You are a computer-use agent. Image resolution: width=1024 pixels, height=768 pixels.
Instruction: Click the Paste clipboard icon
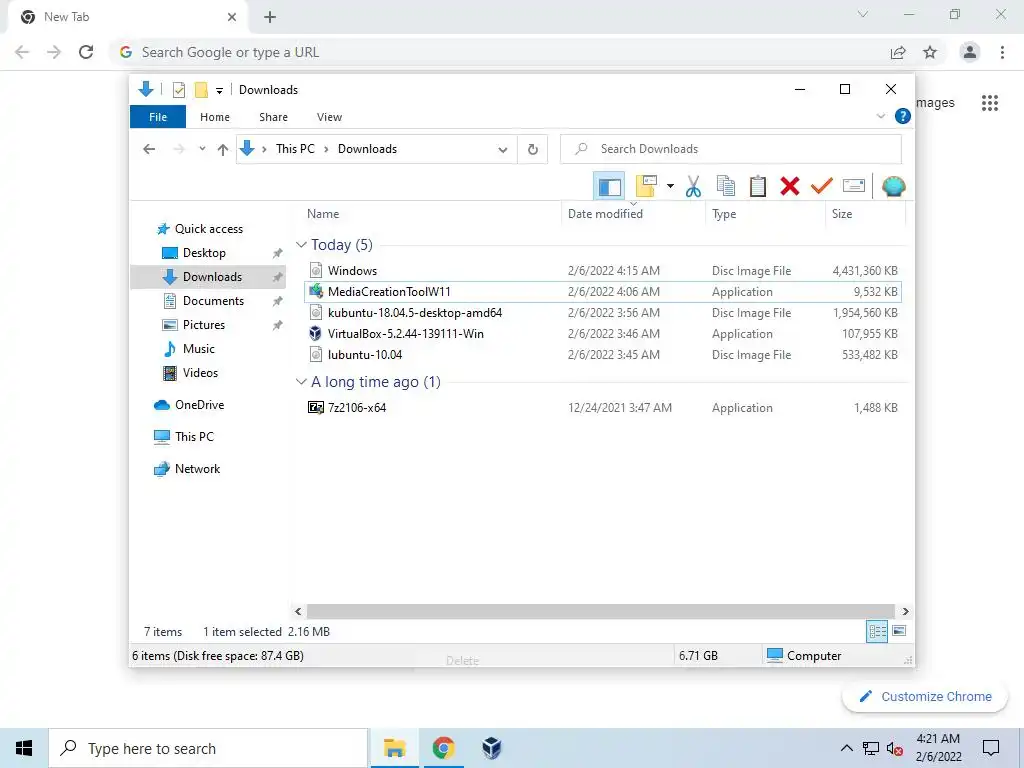(x=758, y=186)
